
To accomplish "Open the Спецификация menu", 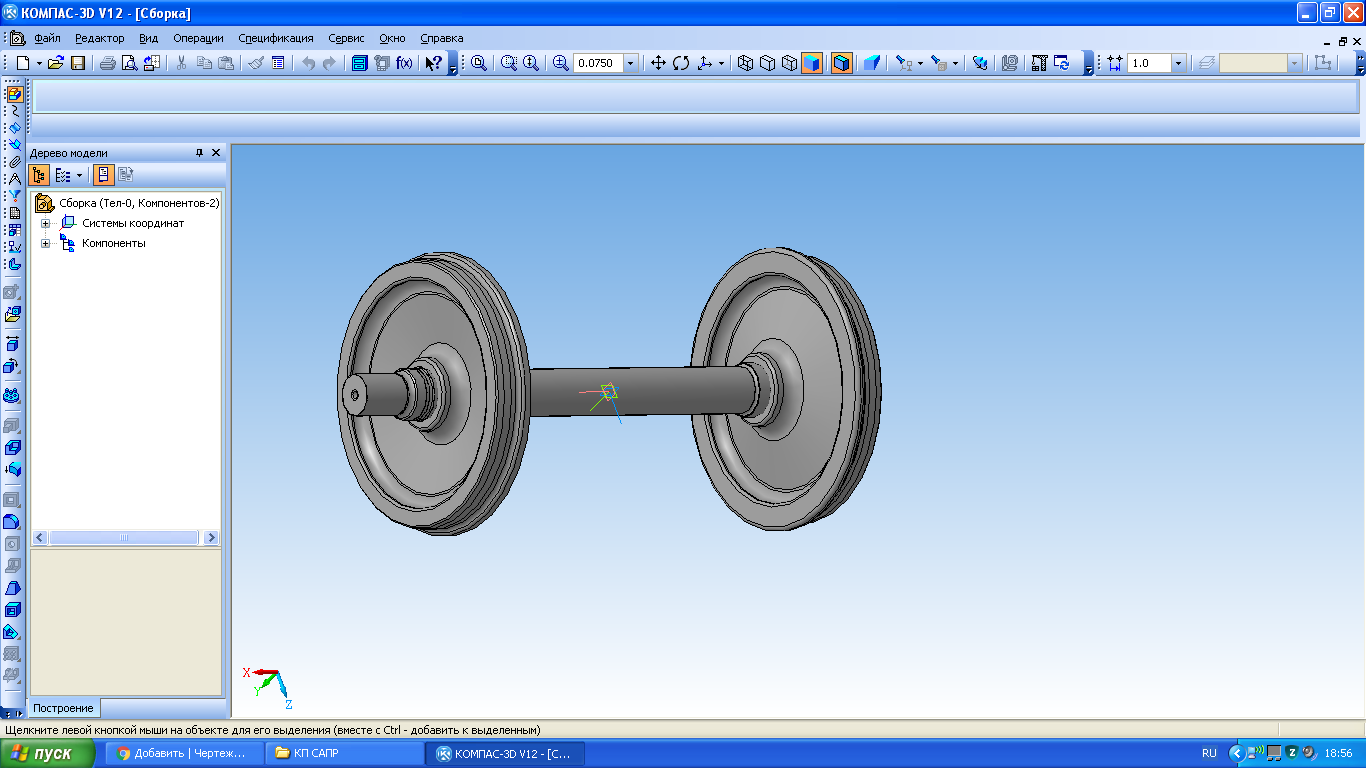I will 276,38.
